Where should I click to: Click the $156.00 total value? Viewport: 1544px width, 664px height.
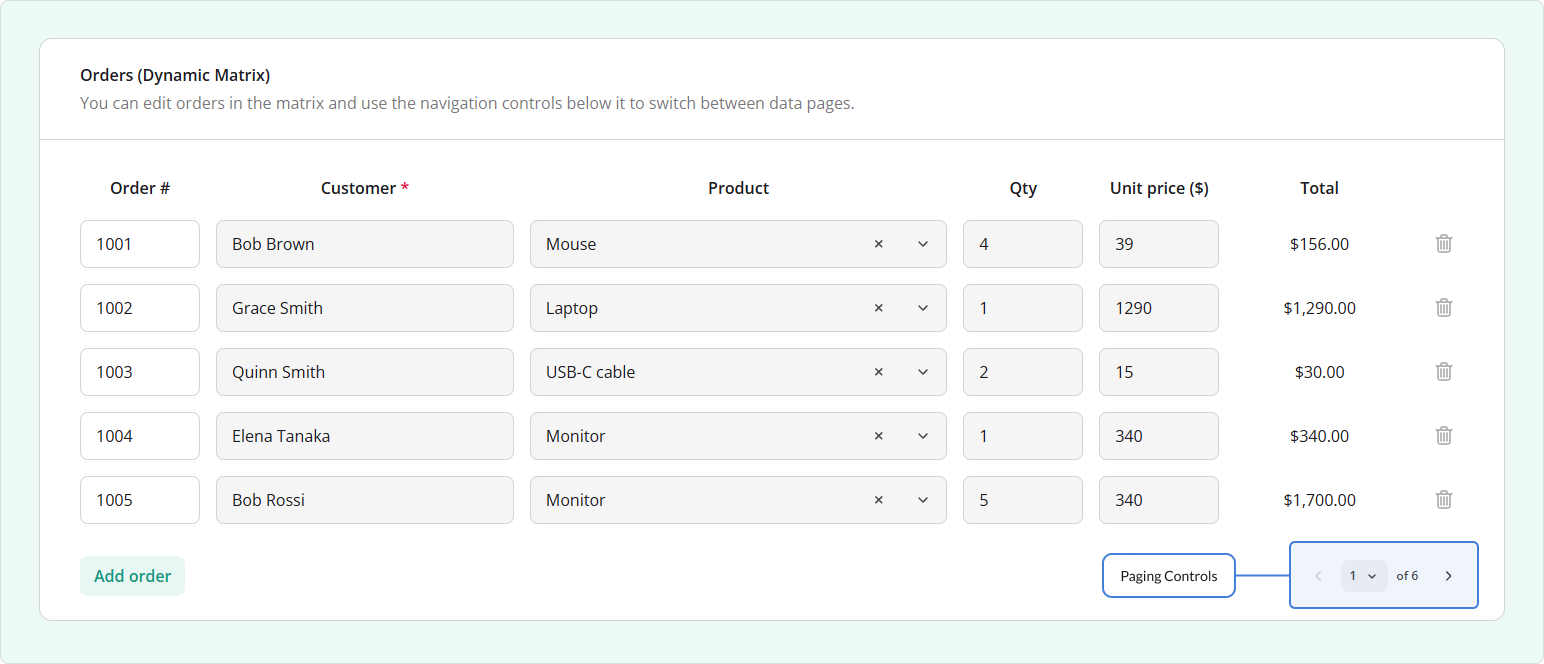tap(1319, 244)
